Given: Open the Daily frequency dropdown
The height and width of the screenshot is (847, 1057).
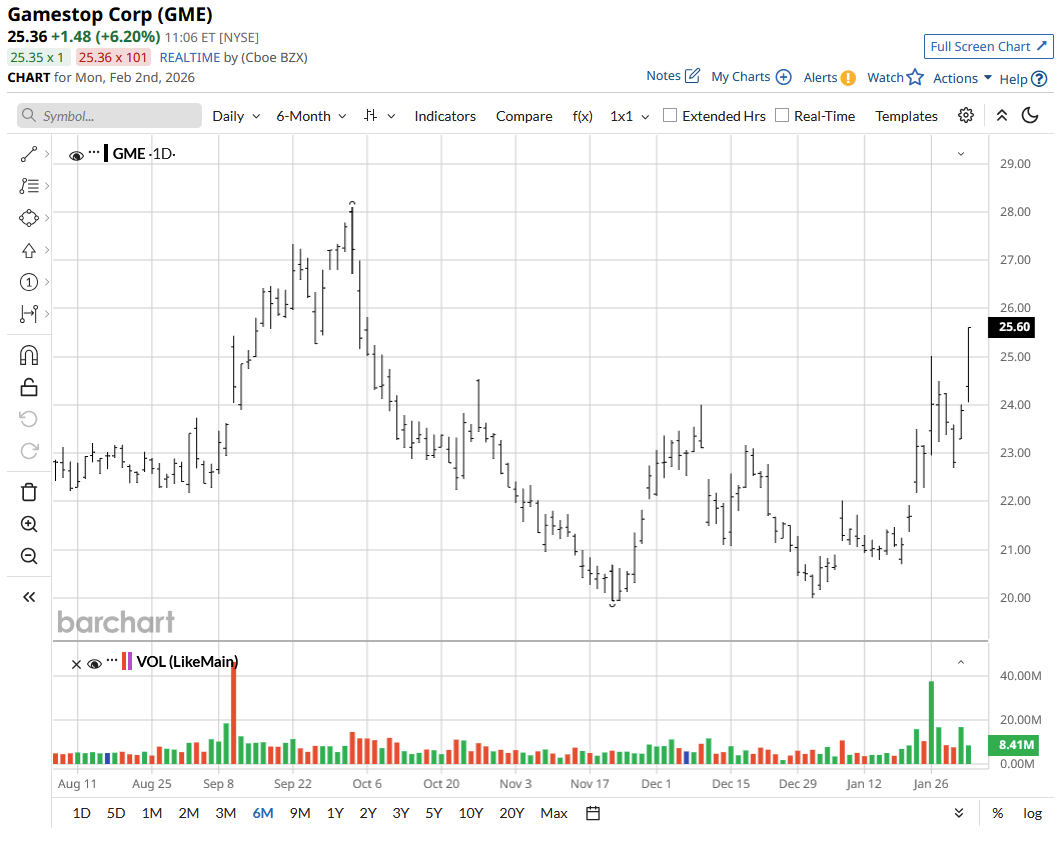Looking at the screenshot, I should (236, 116).
